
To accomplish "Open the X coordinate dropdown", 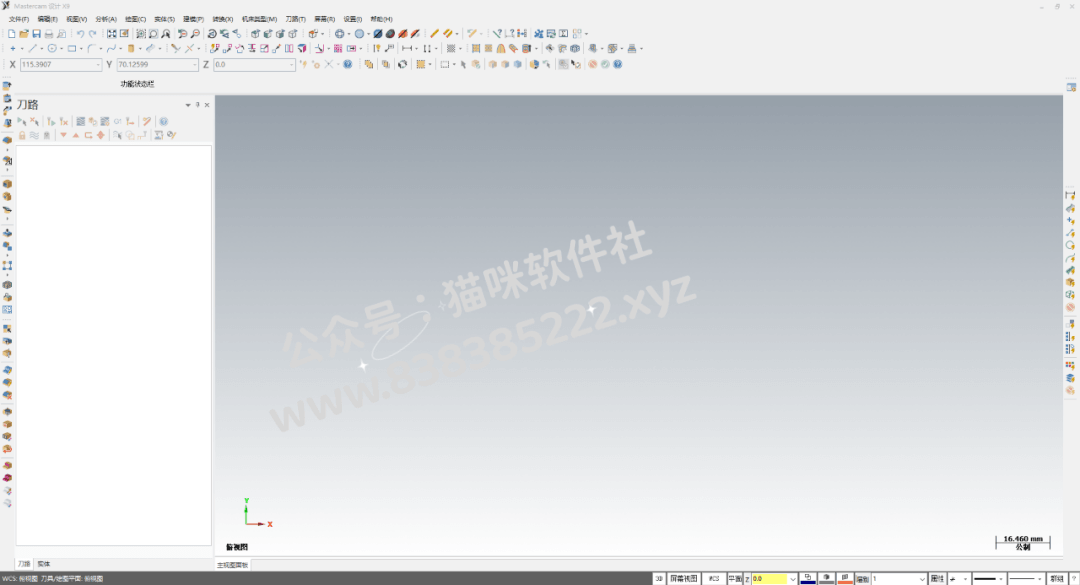I will point(97,64).
